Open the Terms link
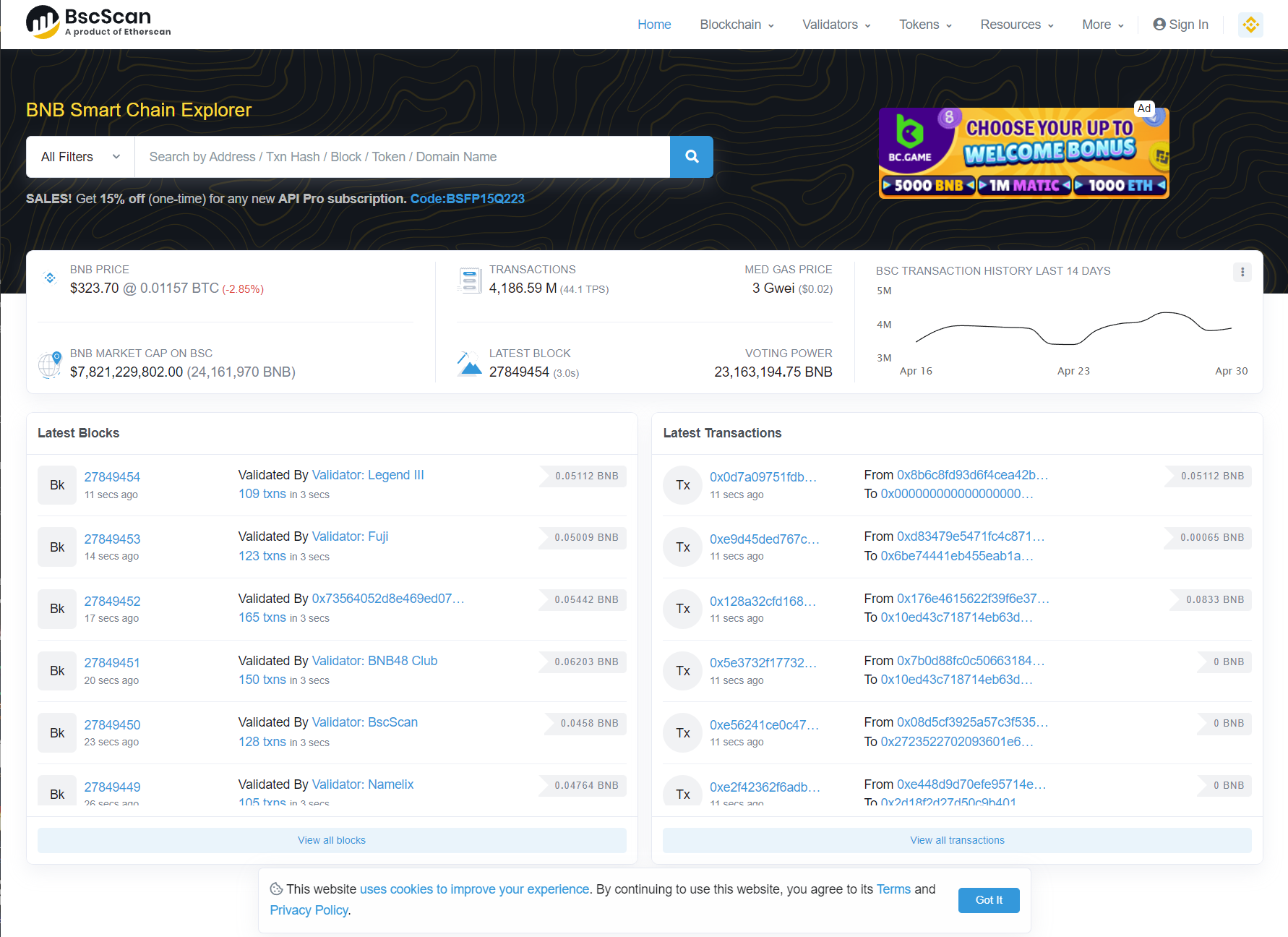The height and width of the screenshot is (937, 1288). pyautogui.click(x=893, y=889)
